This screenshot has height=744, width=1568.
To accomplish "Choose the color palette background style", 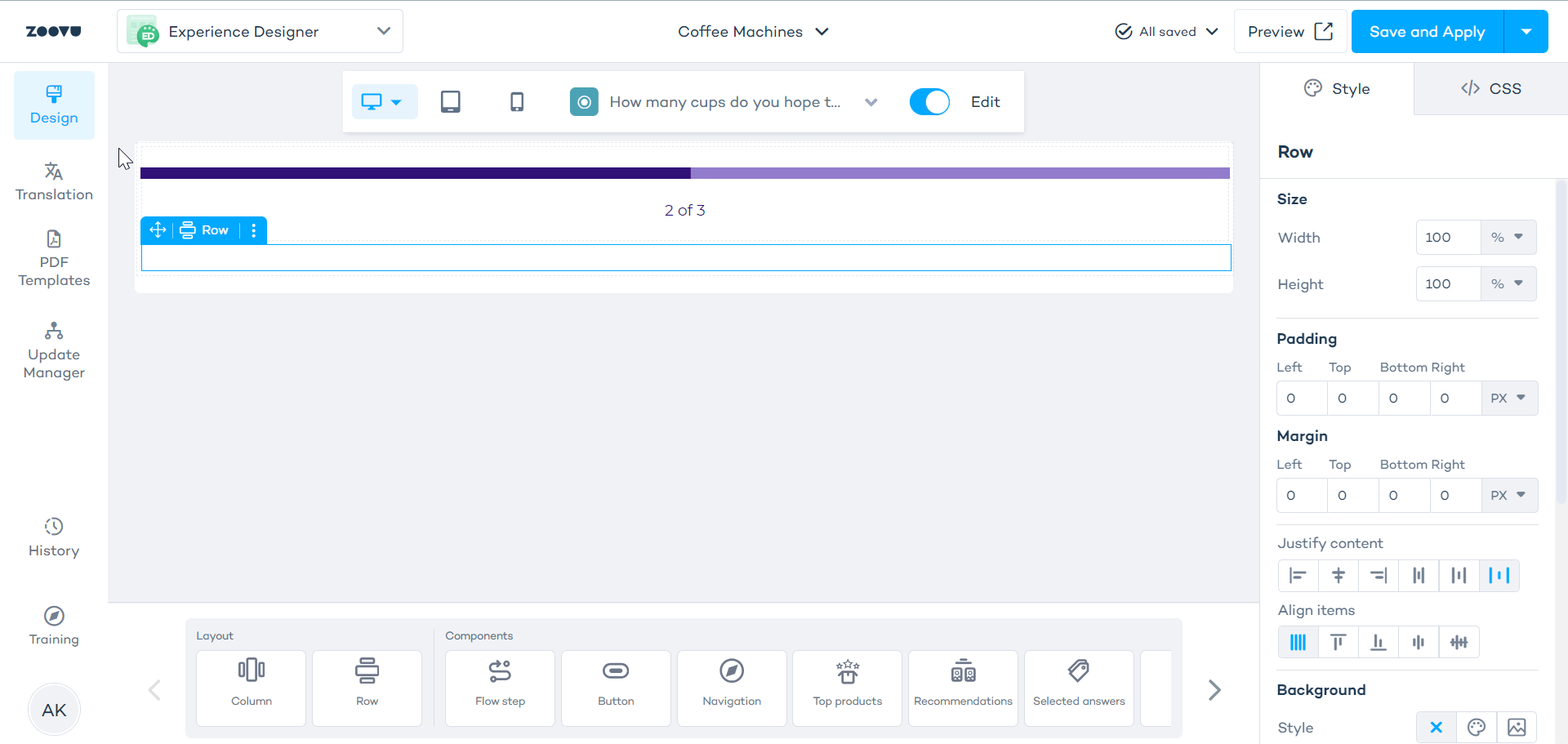I will coord(1476,728).
